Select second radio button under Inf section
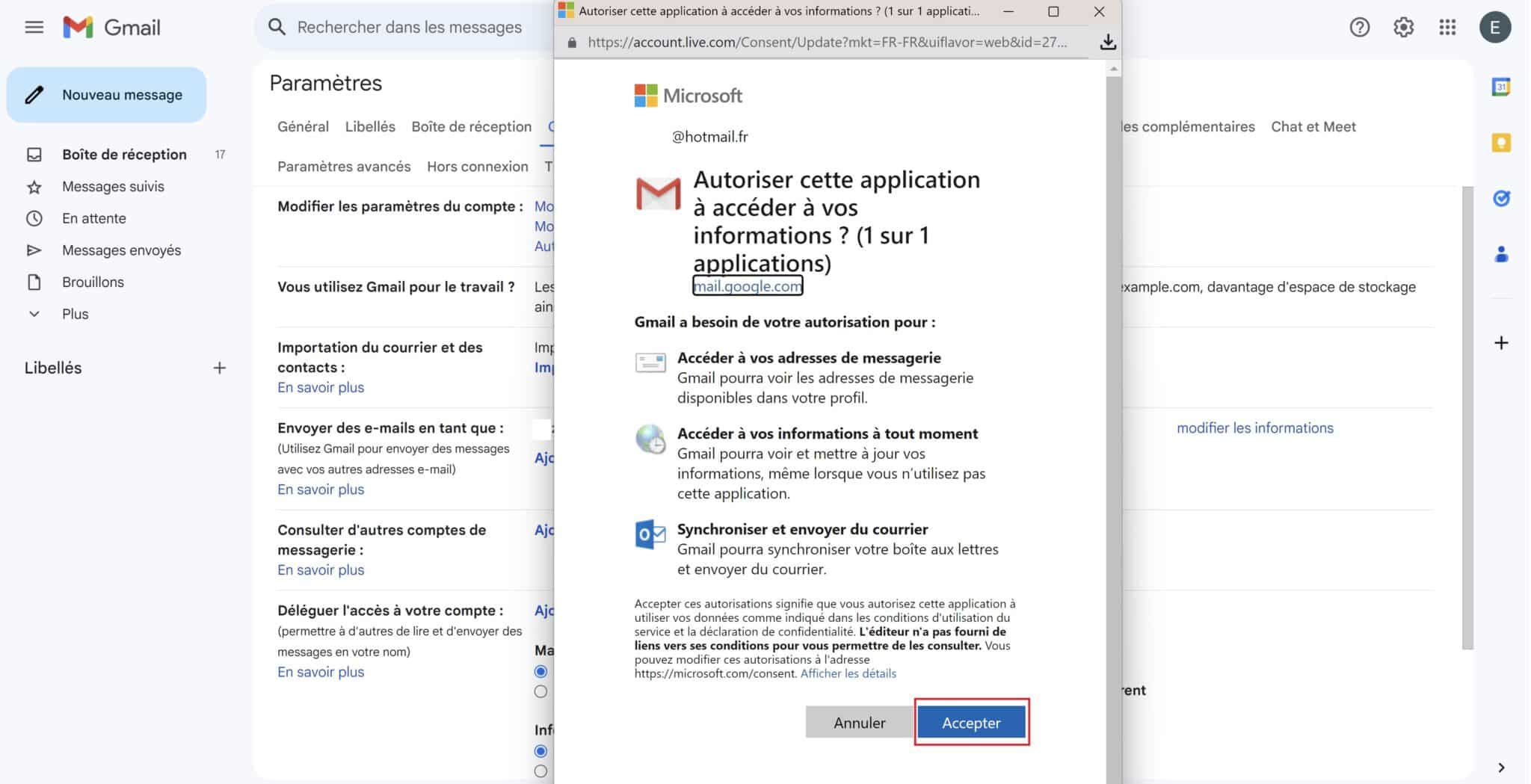Image resolution: width=1531 pixels, height=784 pixels. tap(540, 771)
